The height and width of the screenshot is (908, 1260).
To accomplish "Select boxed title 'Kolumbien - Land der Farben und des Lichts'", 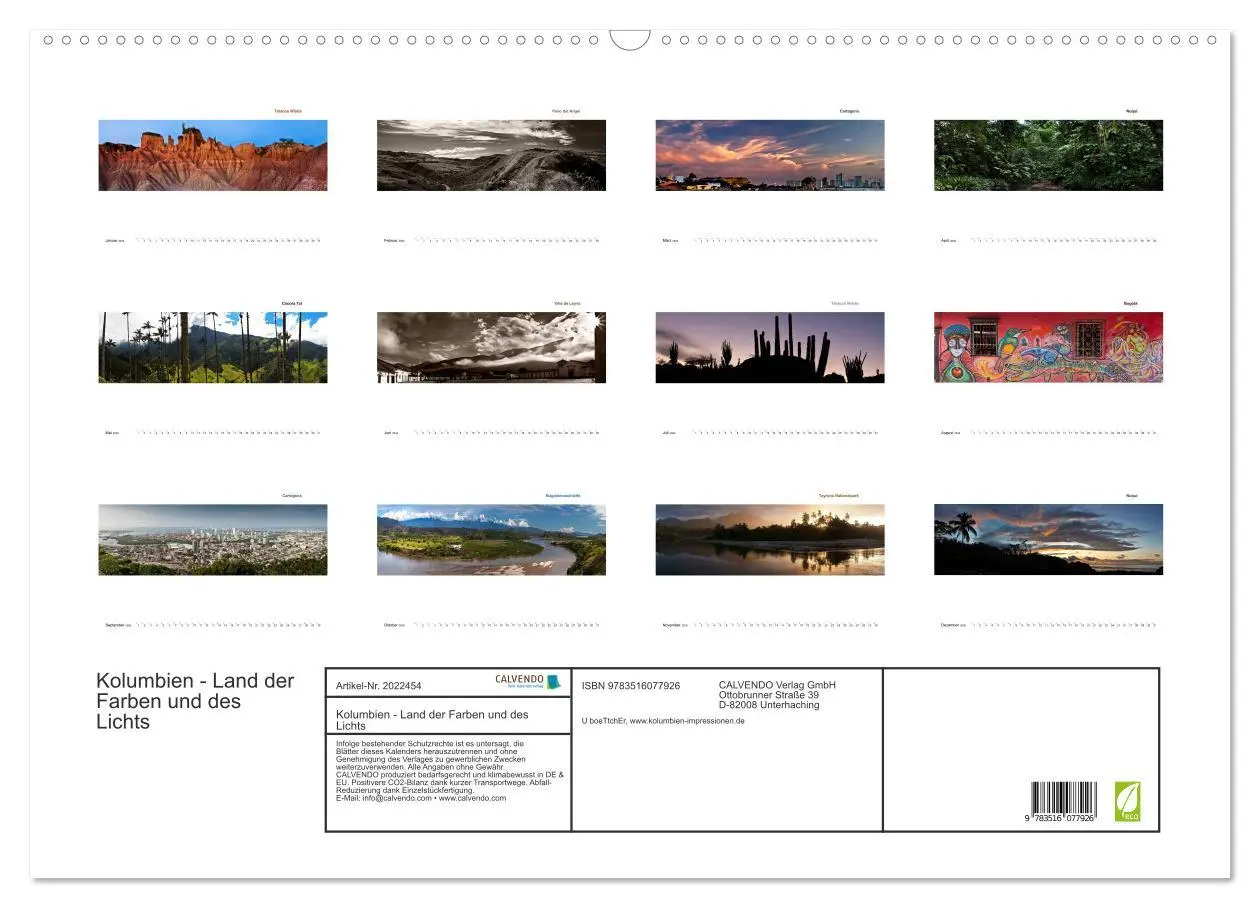I will click(432, 720).
